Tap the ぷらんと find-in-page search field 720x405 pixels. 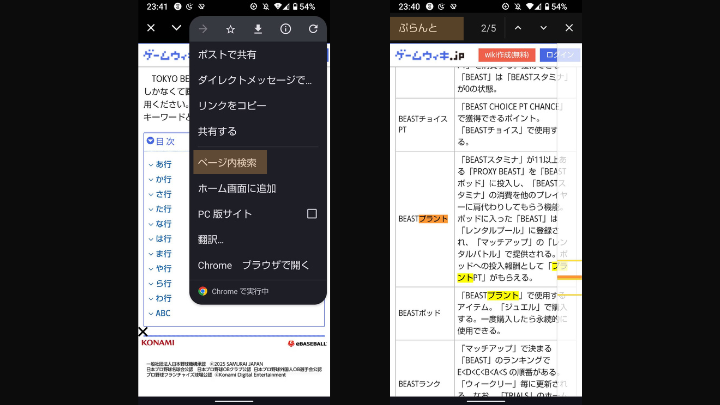pos(427,28)
